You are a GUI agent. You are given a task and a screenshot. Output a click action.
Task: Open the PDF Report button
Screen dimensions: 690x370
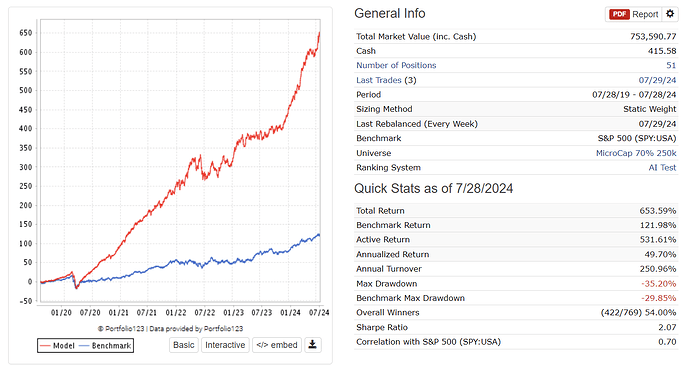(634, 14)
